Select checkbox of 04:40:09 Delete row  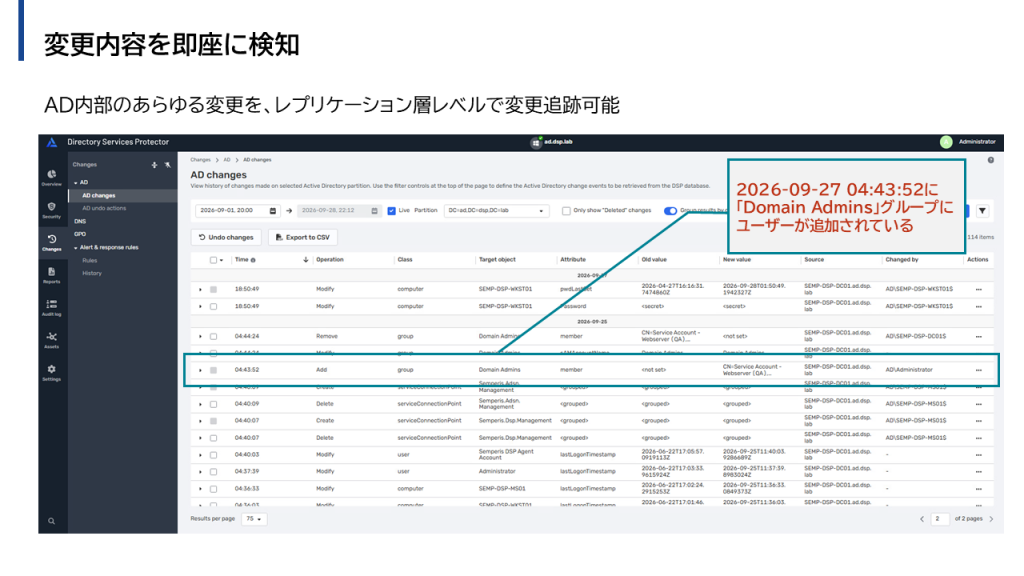[213, 404]
